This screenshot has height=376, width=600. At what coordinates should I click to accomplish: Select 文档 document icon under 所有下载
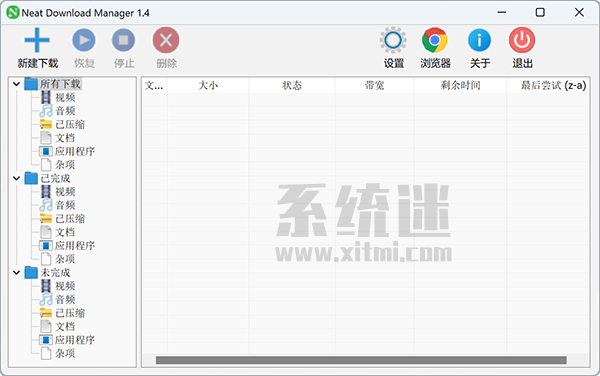pos(46,138)
